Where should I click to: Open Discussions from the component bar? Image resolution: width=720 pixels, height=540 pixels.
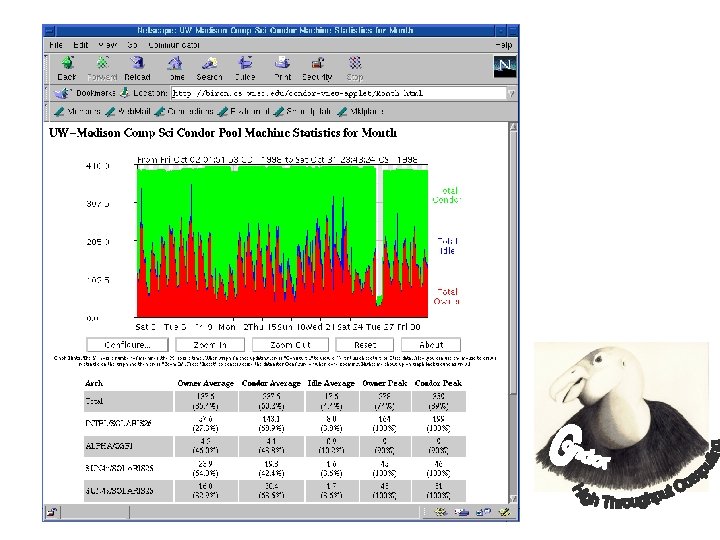click(484, 512)
